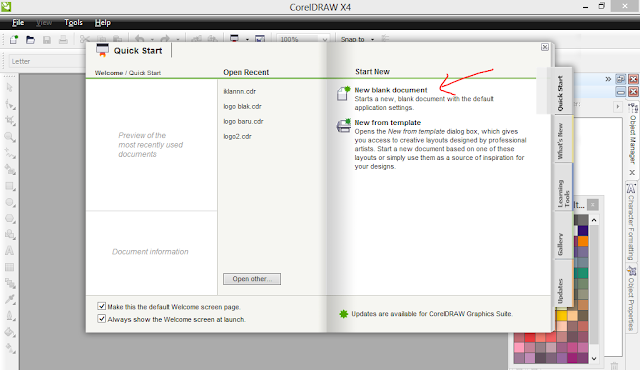This screenshot has height=370, width=640.
Task: Open the Help menu
Action: pos(103,22)
